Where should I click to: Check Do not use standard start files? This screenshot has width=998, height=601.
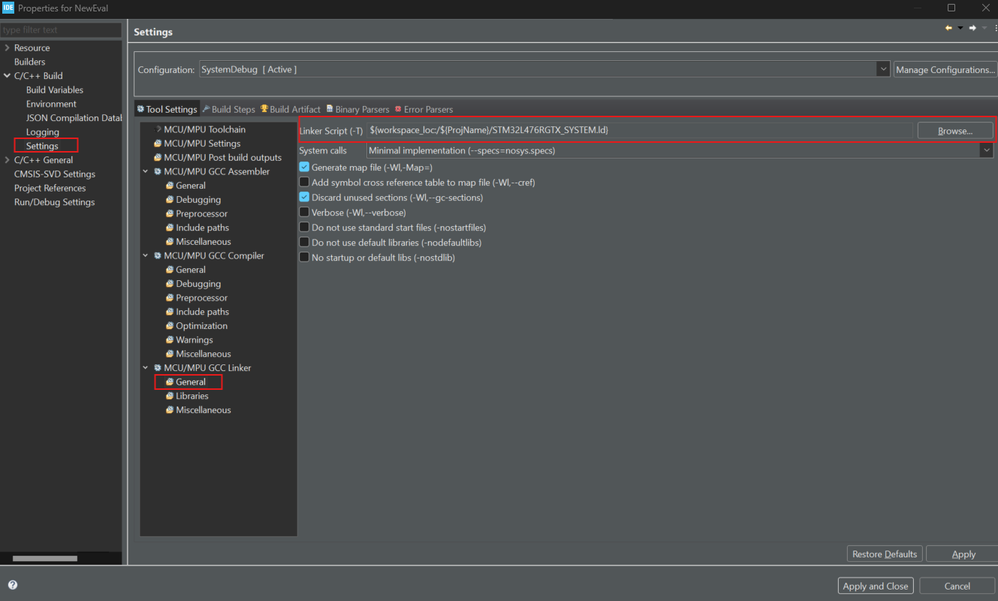pos(304,227)
